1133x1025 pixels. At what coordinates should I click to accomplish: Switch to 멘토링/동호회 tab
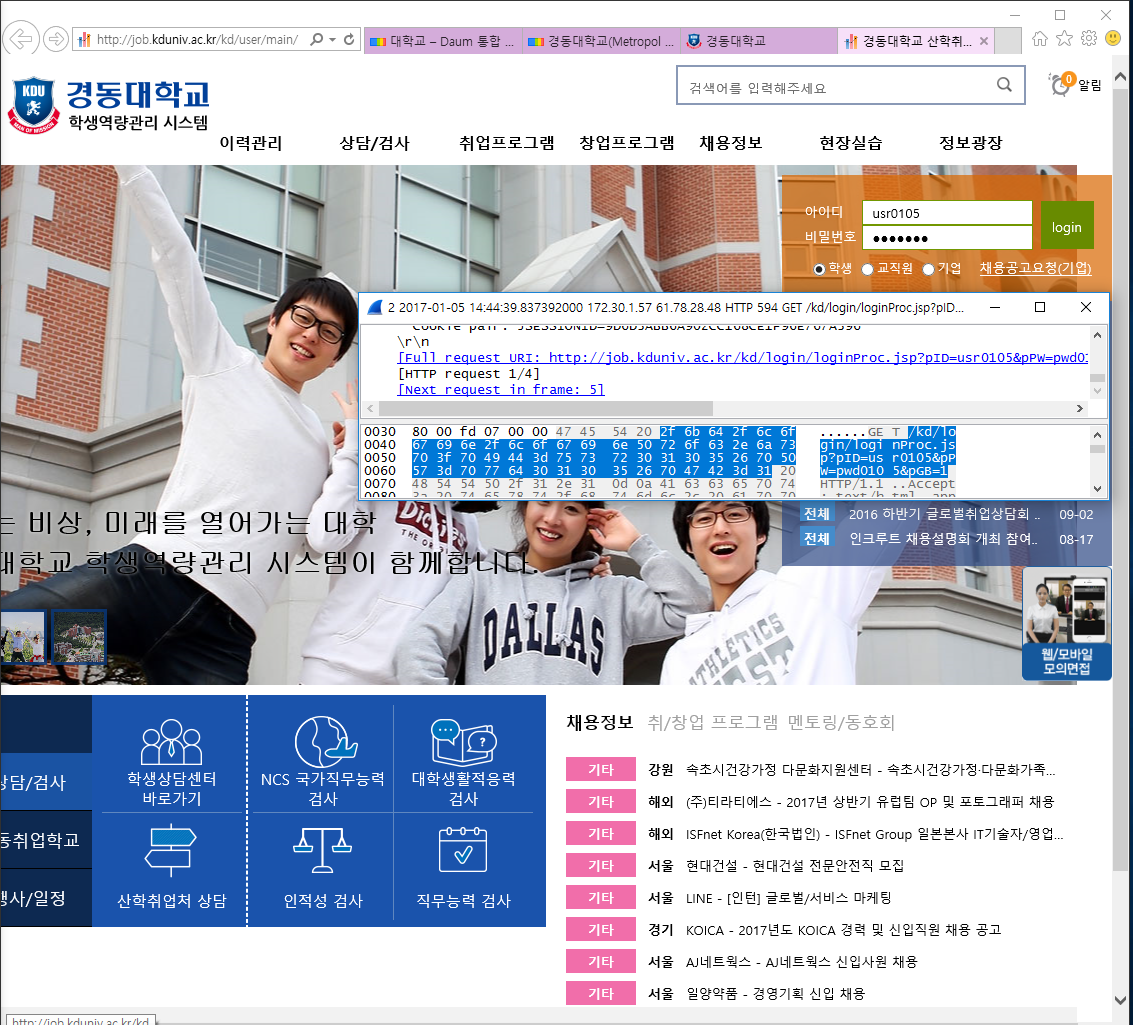tap(841, 722)
